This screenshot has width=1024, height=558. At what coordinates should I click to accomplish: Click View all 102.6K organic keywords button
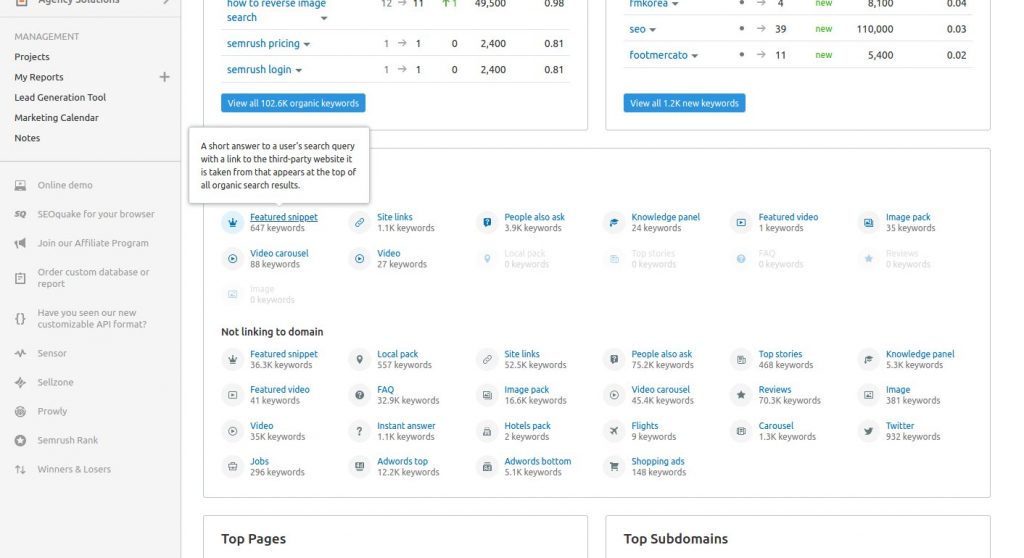pyautogui.click(x=293, y=103)
